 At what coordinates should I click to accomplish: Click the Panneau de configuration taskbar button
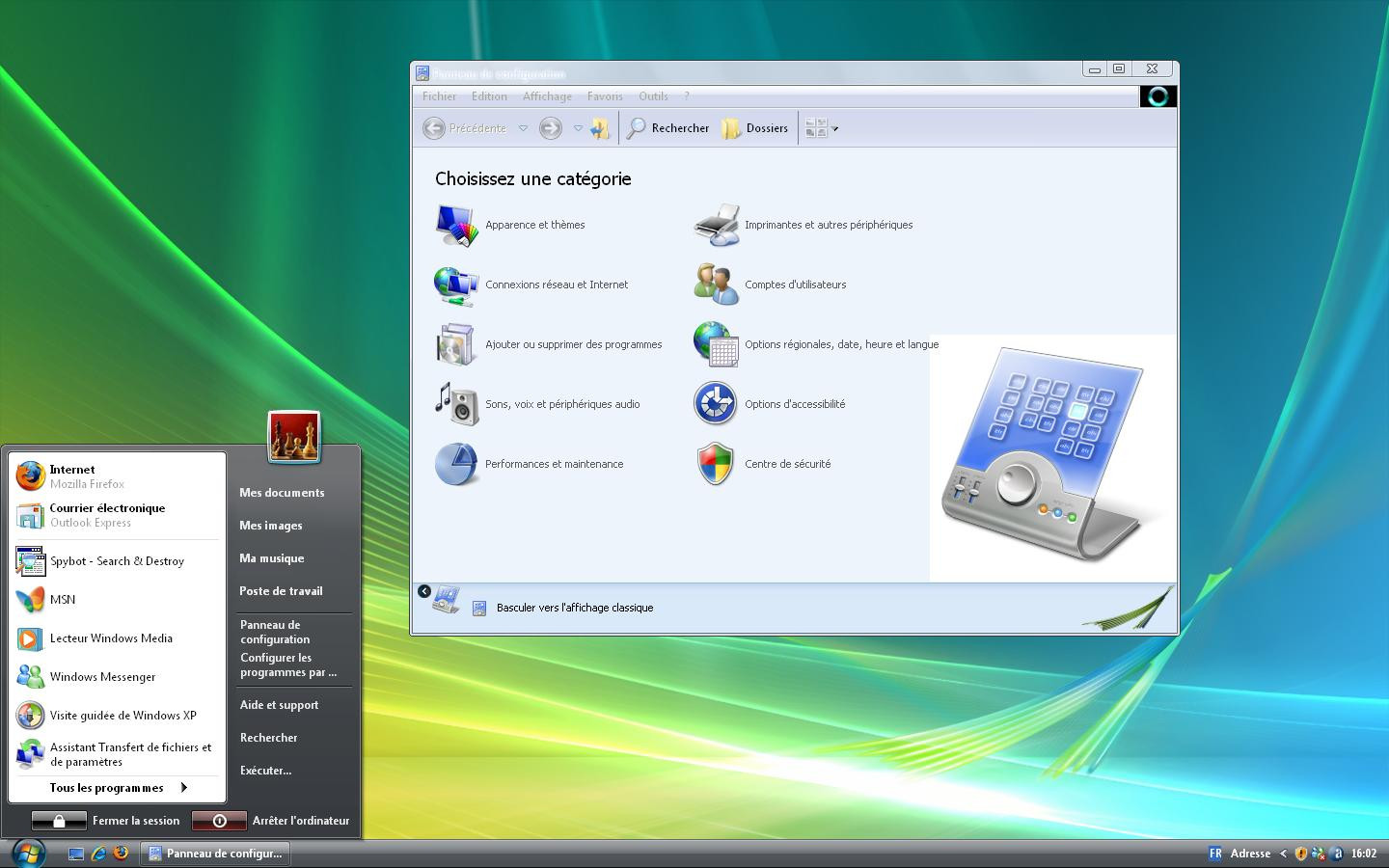[216, 854]
